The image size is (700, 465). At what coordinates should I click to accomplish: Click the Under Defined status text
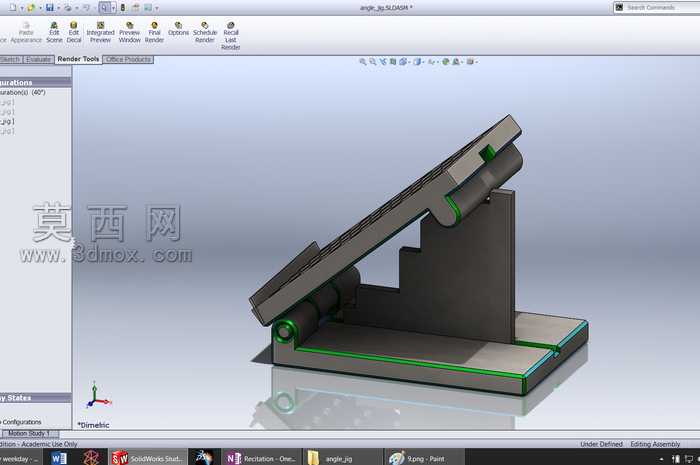[x=601, y=444]
